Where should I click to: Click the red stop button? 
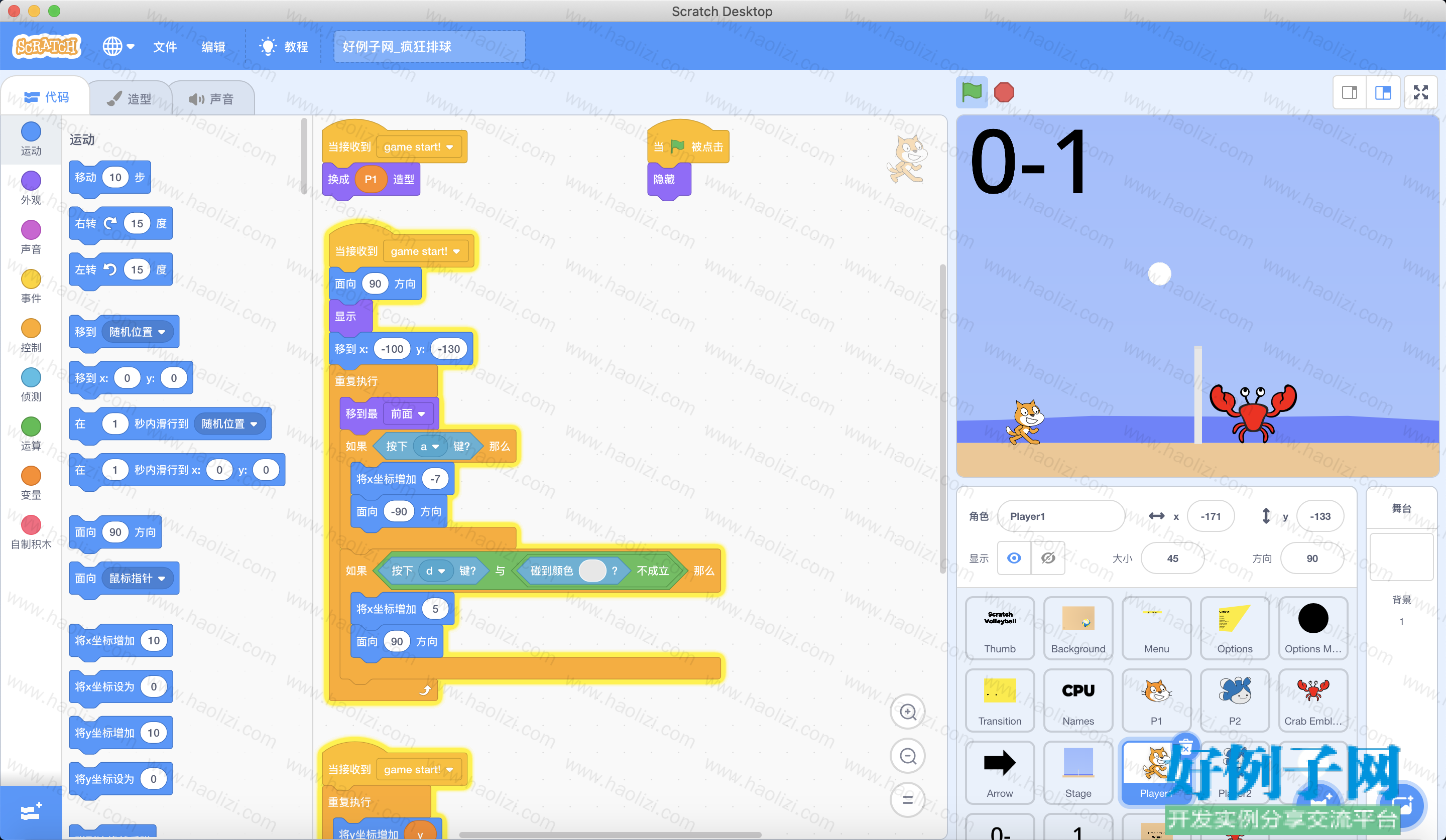pos(1004,92)
